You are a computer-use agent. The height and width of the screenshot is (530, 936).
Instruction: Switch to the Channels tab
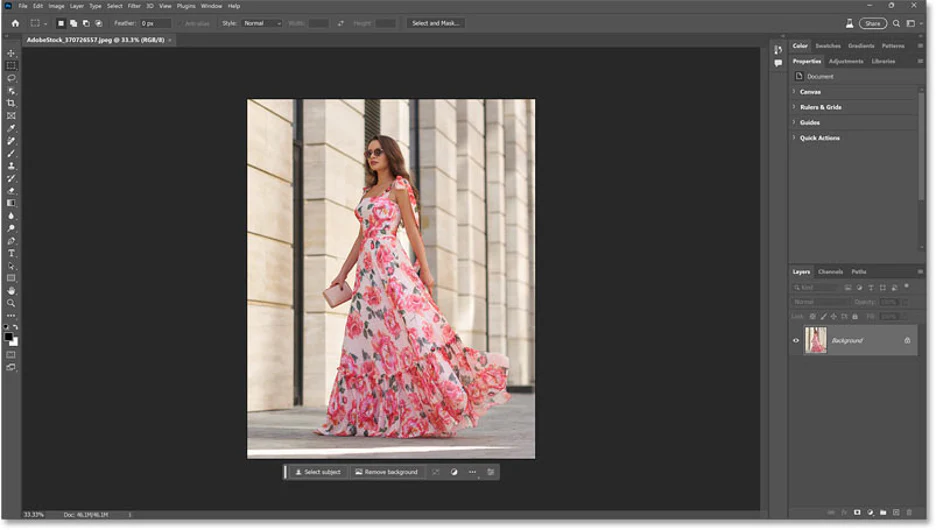830,272
